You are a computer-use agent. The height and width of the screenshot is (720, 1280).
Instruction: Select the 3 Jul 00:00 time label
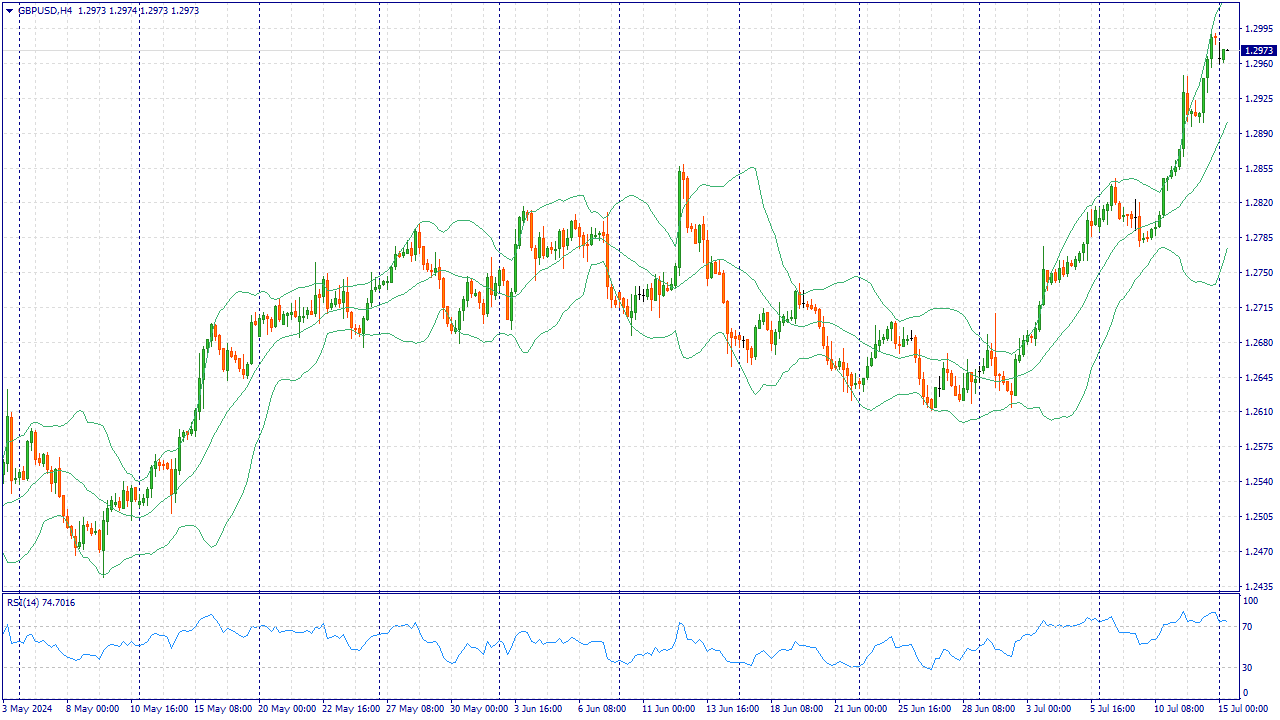pyautogui.click(x=1049, y=709)
